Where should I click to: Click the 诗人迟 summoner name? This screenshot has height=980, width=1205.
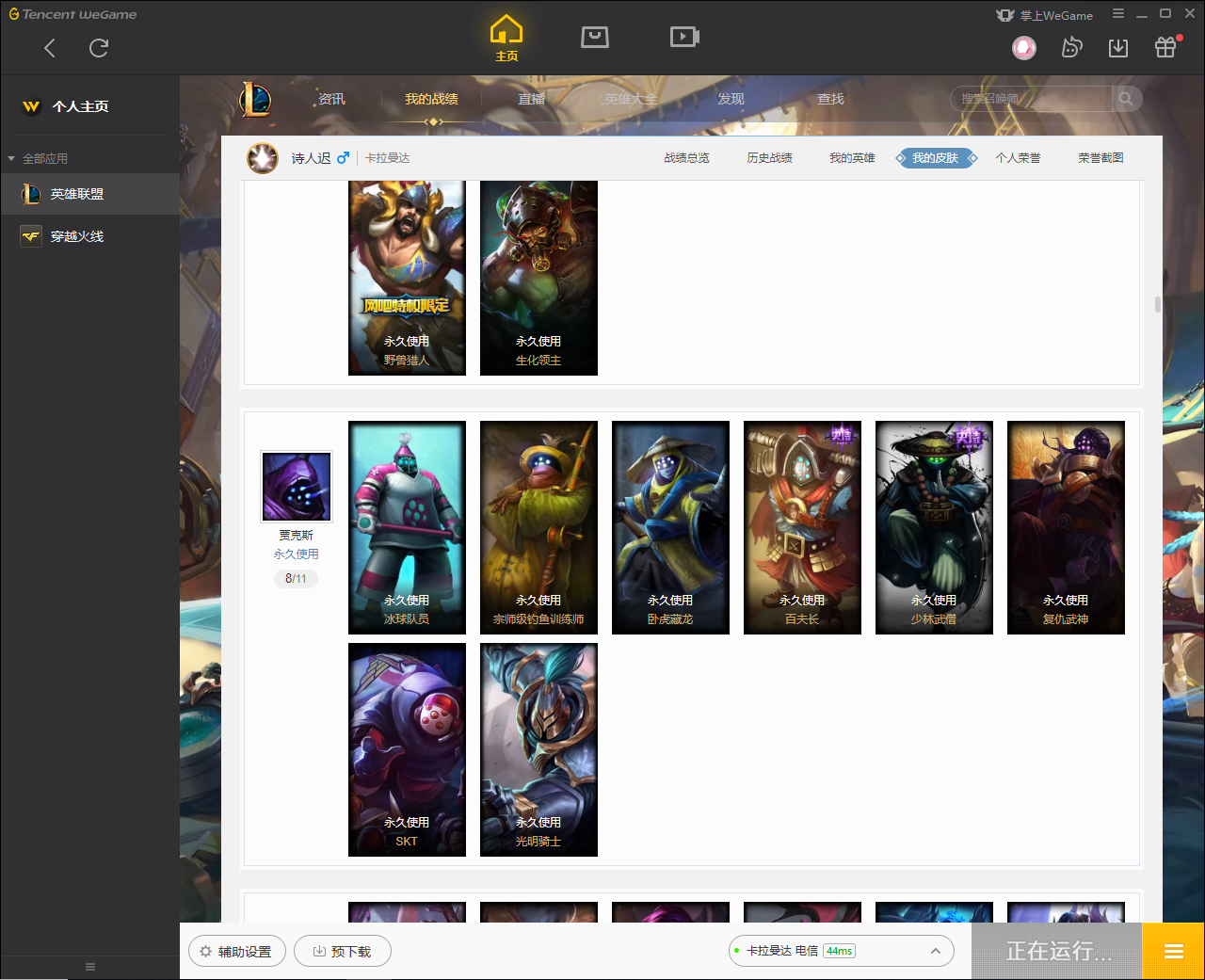point(311,158)
